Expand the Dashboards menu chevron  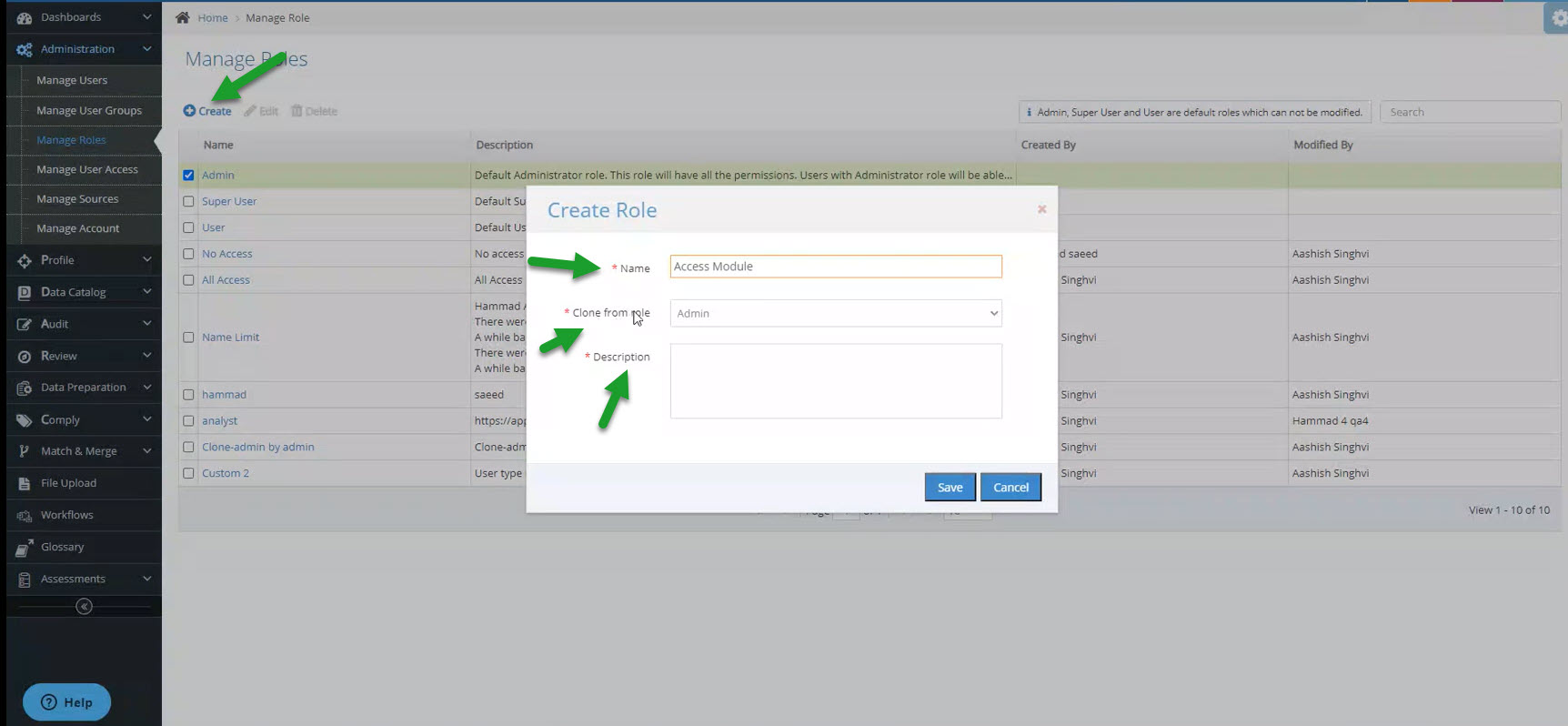146,17
